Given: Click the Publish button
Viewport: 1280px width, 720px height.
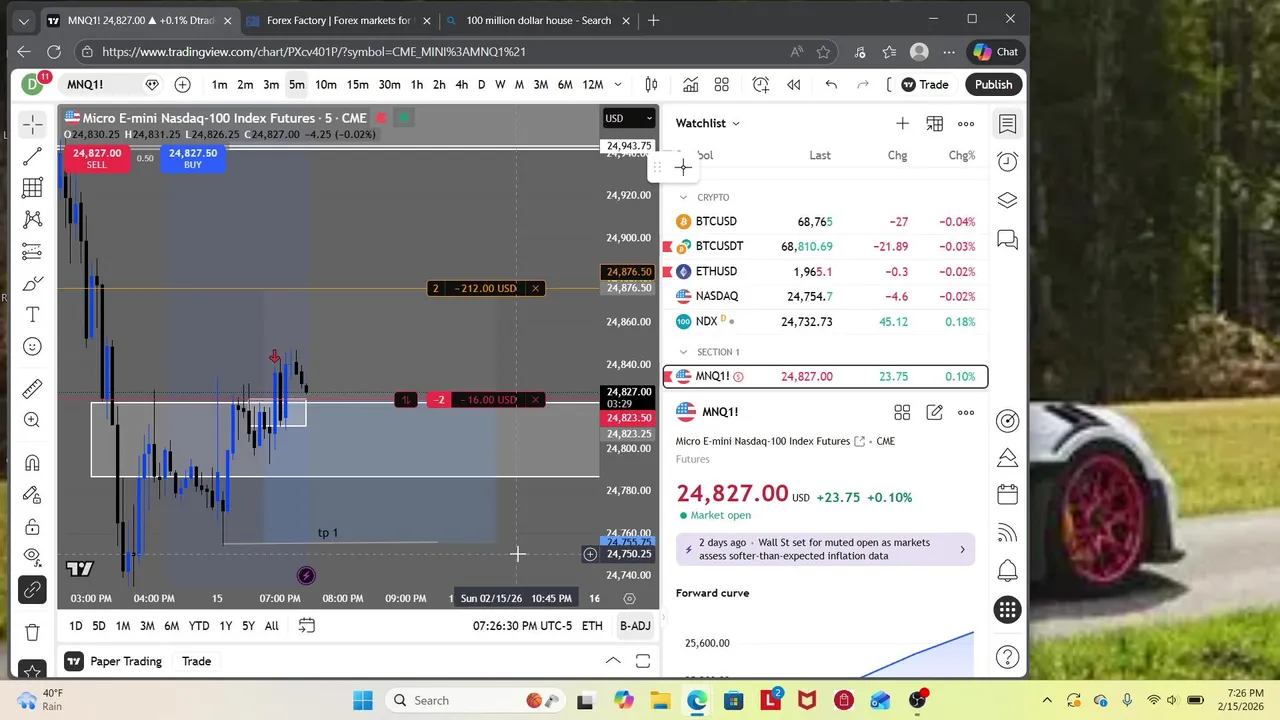Looking at the screenshot, I should (993, 85).
